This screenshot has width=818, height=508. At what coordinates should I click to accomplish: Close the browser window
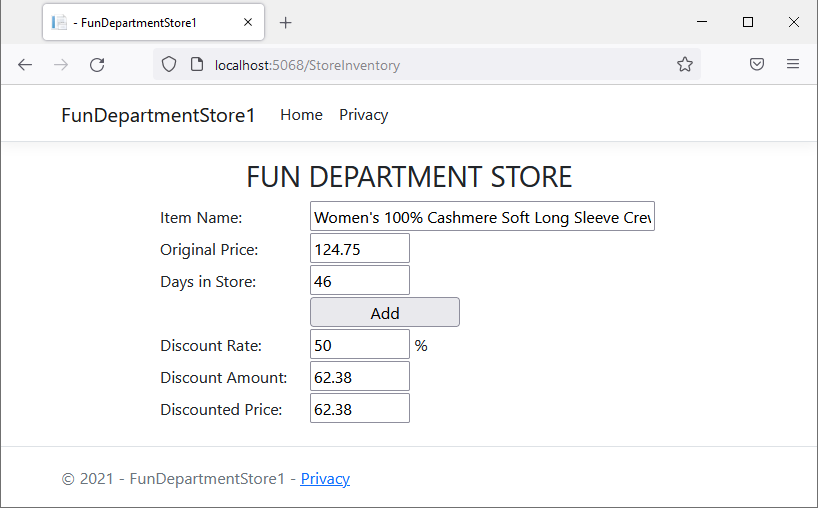coord(793,22)
